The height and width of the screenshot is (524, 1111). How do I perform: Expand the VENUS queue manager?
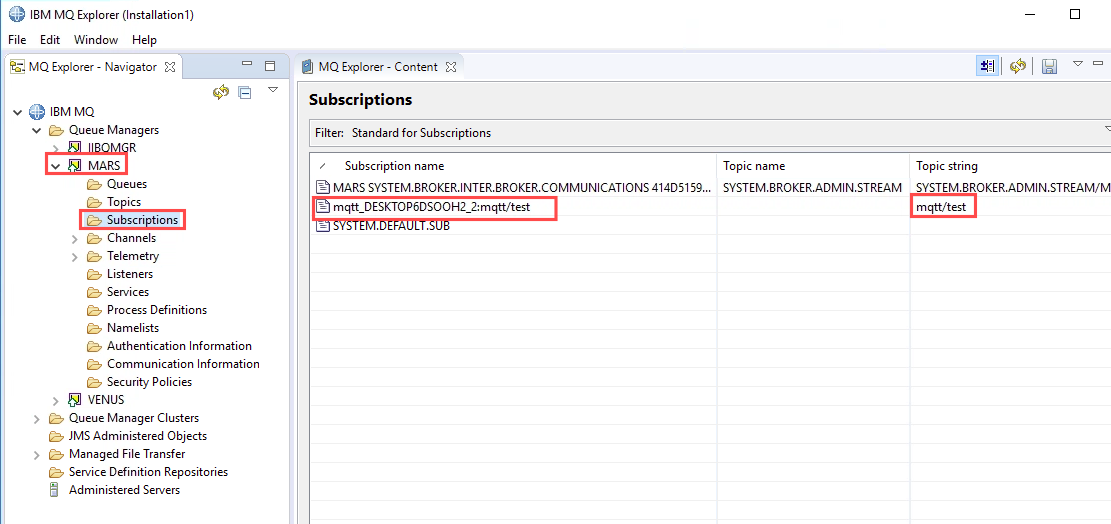[x=56, y=401]
